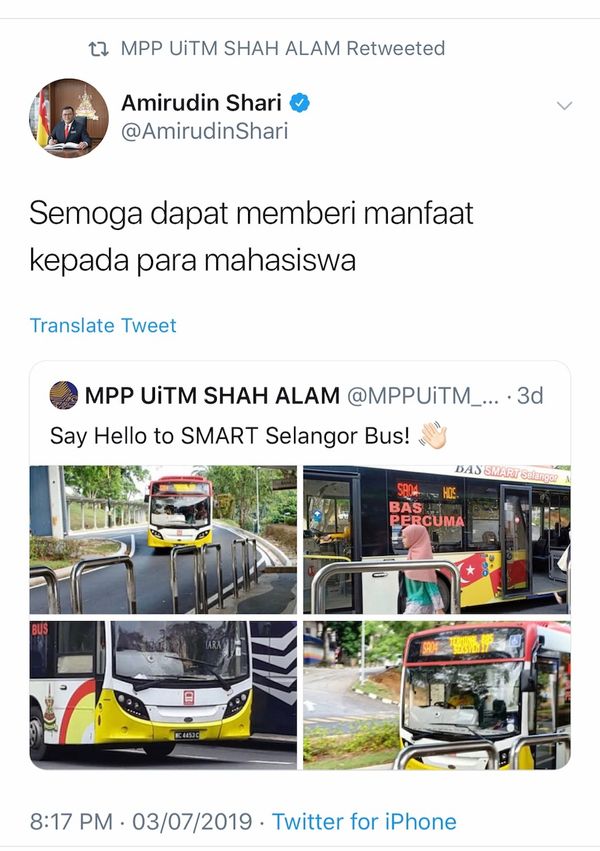Open the photo of the yellow bus front with its license plate

pyautogui.click(x=163, y=695)
